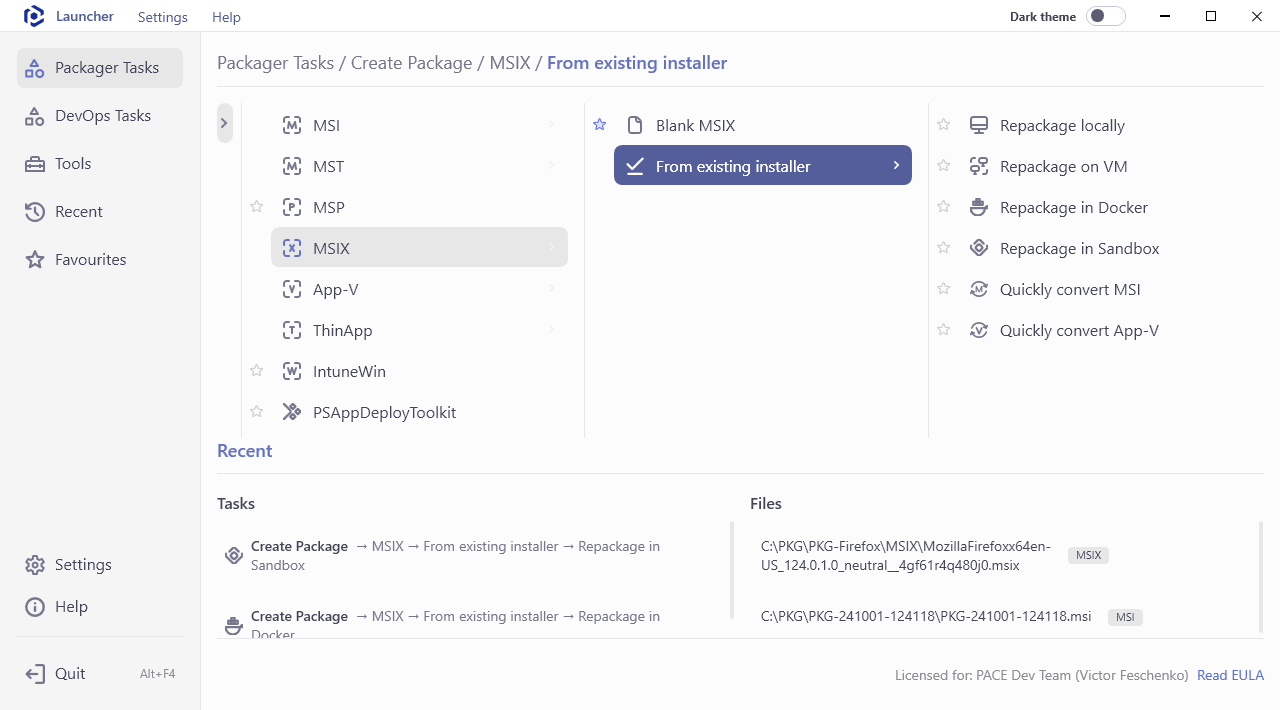1280x710 pixels.
Task: Toggle the Dark theme switch
Action: (1106, 16)
